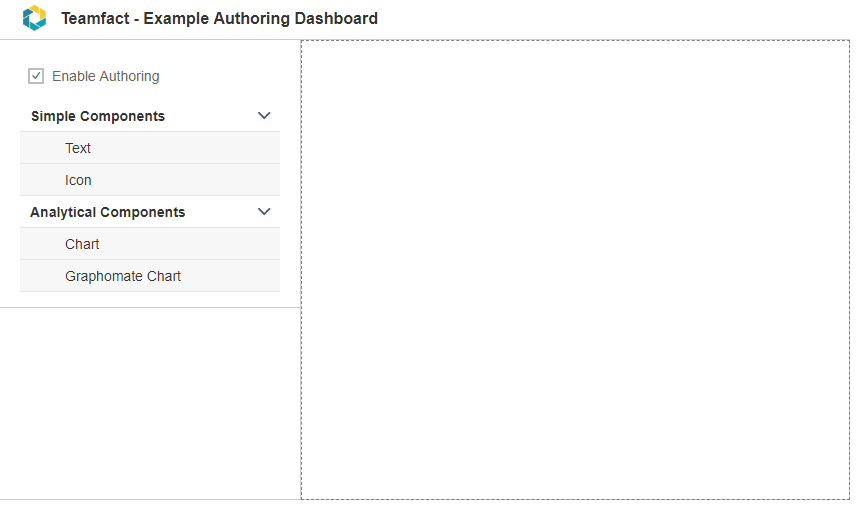Click the blank row area right of Chart item

point(190,244)
